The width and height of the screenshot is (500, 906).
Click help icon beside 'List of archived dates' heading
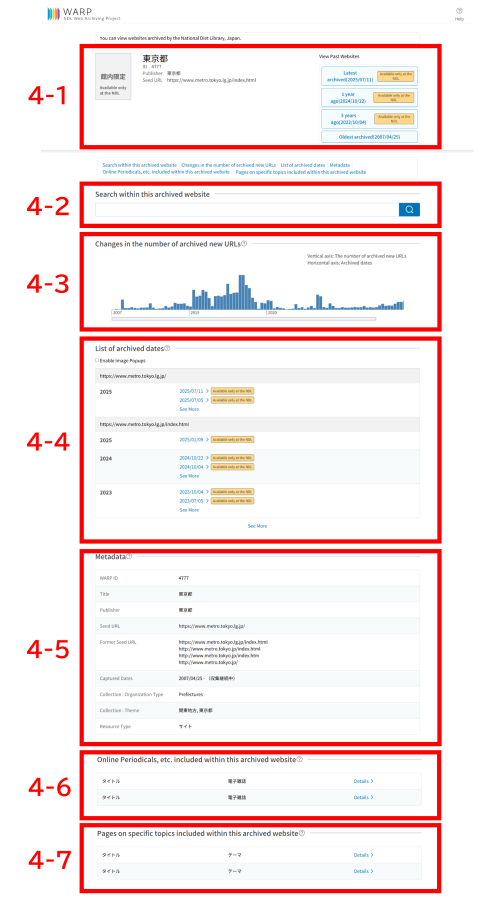[x=168, y=348]
